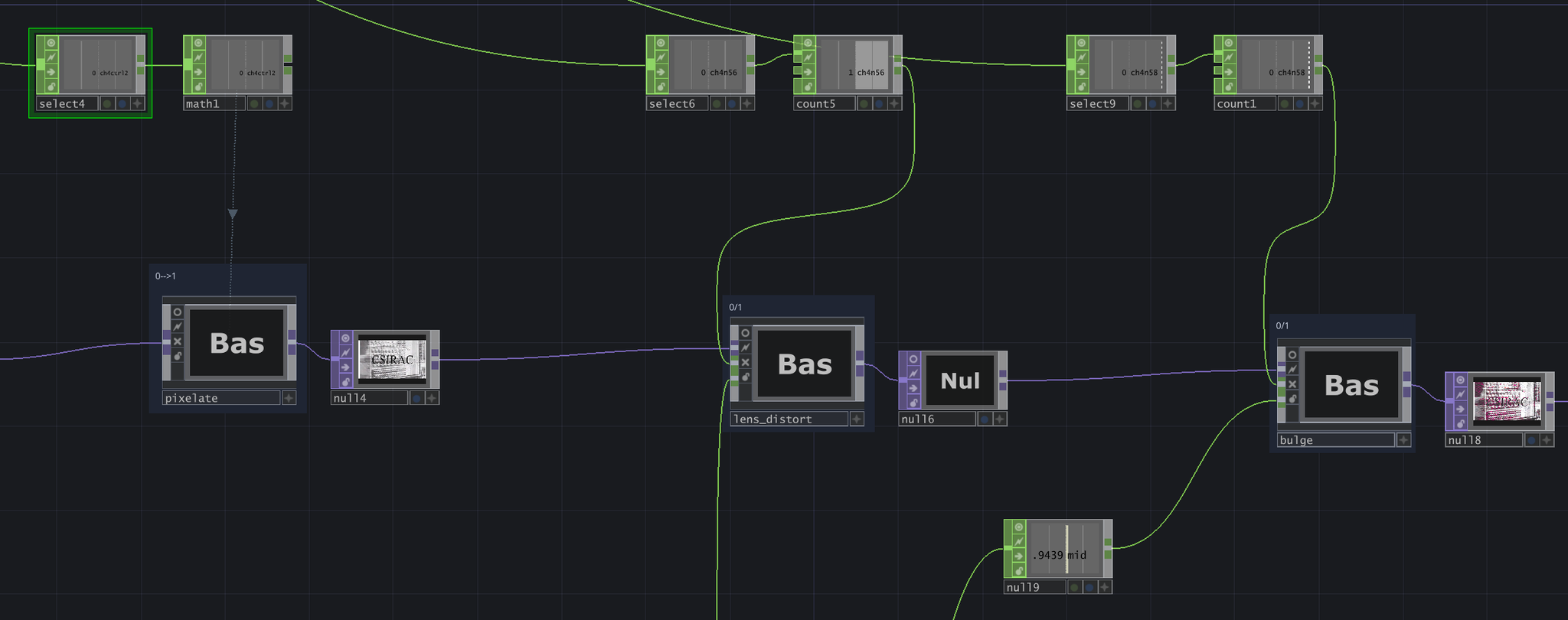Click the X cooking flag on pixelate

(178, 341)
